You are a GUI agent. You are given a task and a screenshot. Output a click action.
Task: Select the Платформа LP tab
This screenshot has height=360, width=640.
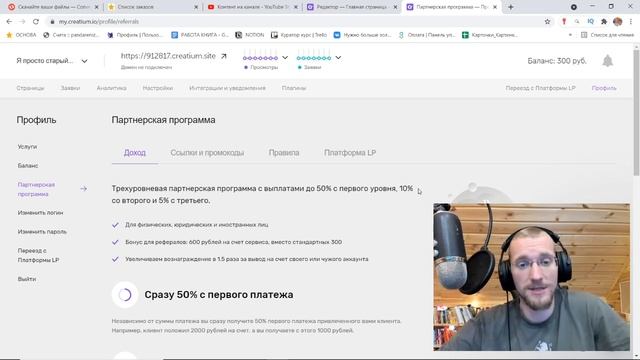pos(350,153)
